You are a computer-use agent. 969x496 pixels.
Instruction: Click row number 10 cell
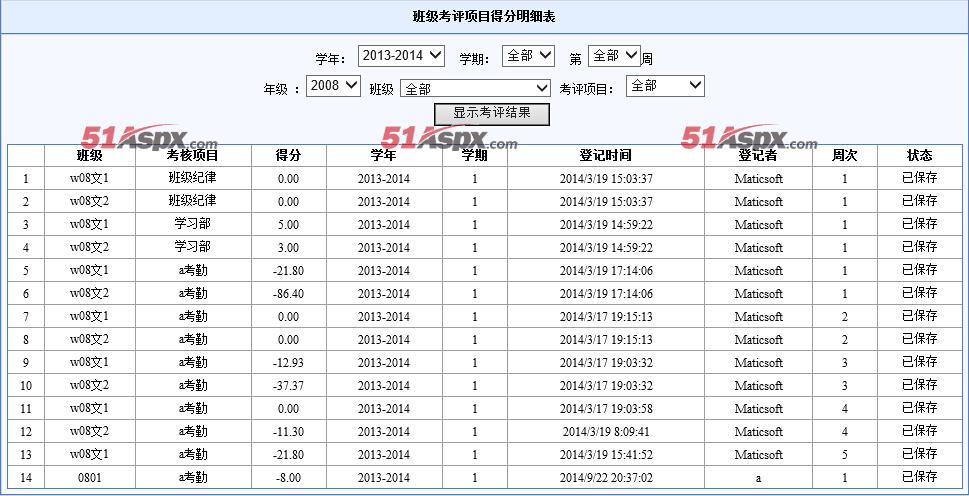[26, 385]
